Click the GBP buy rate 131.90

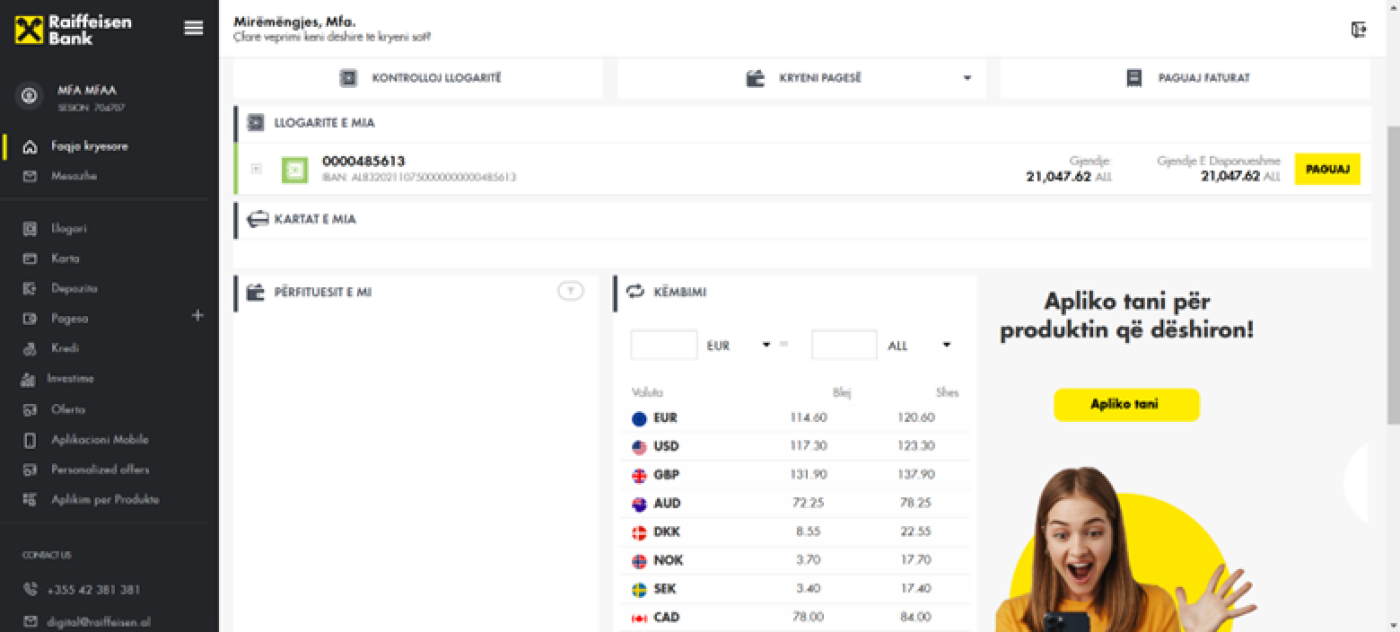pos(808,475)
